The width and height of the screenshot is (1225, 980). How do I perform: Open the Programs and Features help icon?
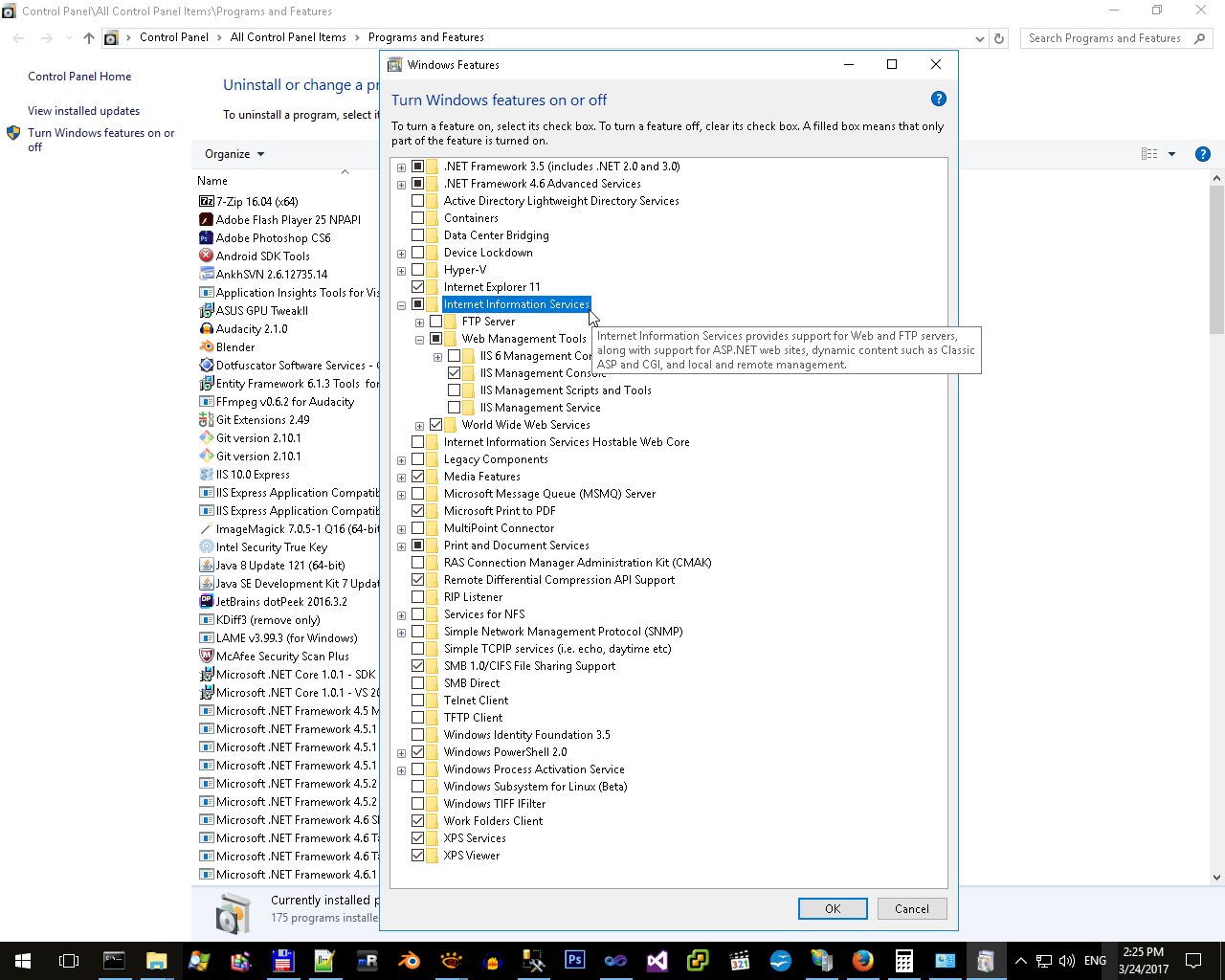coord(1203,154)
